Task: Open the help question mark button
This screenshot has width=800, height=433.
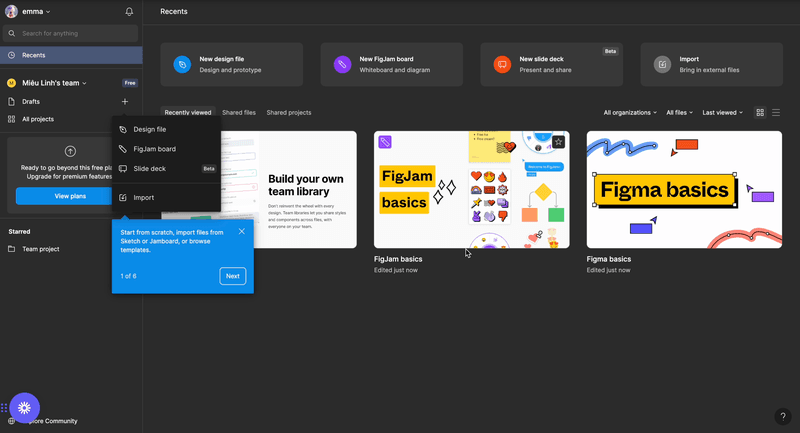Action: pyautogui.click(x=783, y=416)
